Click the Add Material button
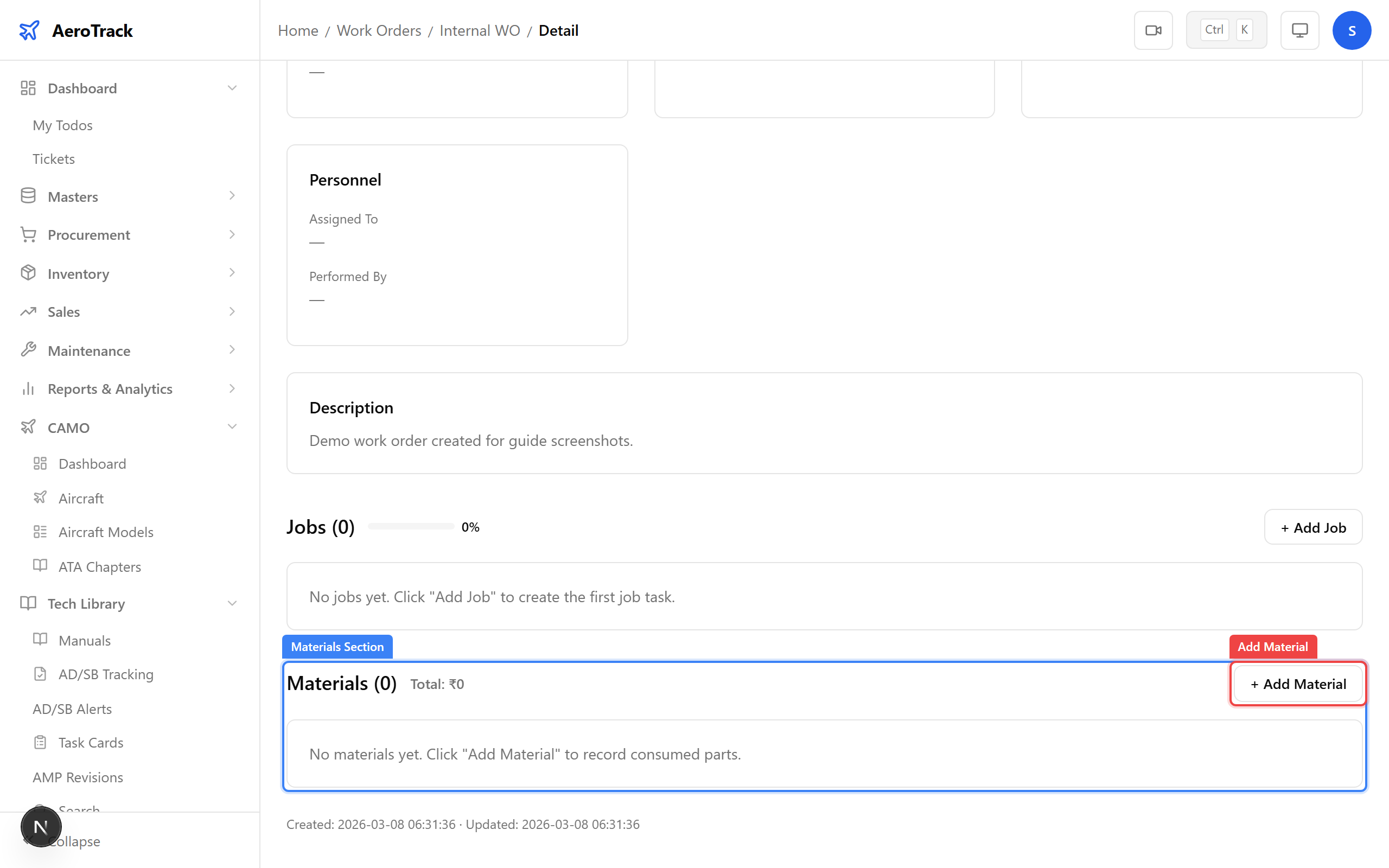This screenshot has width=1389, height=868. pyautogui.click(x=1298, y=684)
